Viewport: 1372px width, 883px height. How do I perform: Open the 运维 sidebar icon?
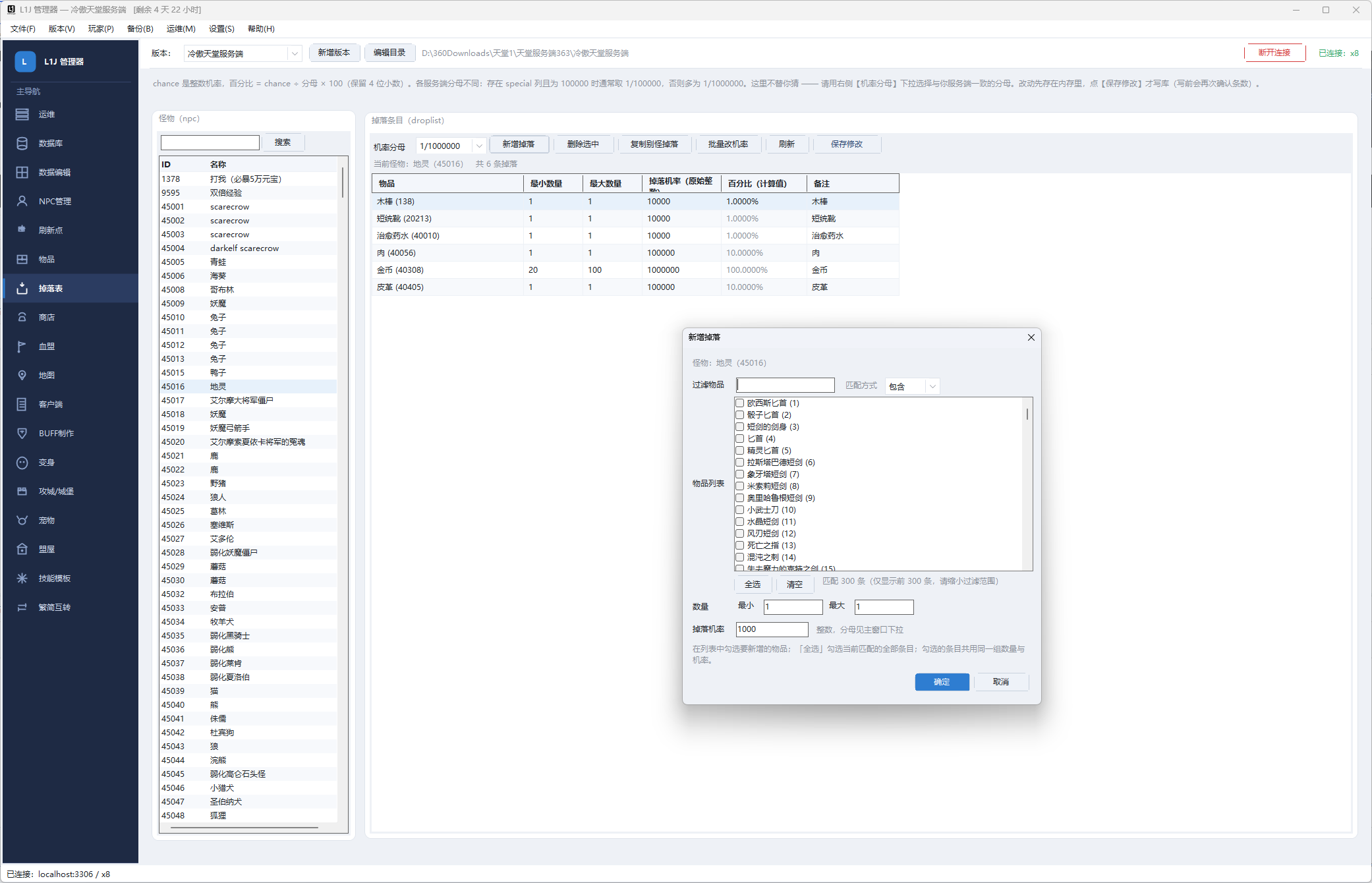(22, 115)
